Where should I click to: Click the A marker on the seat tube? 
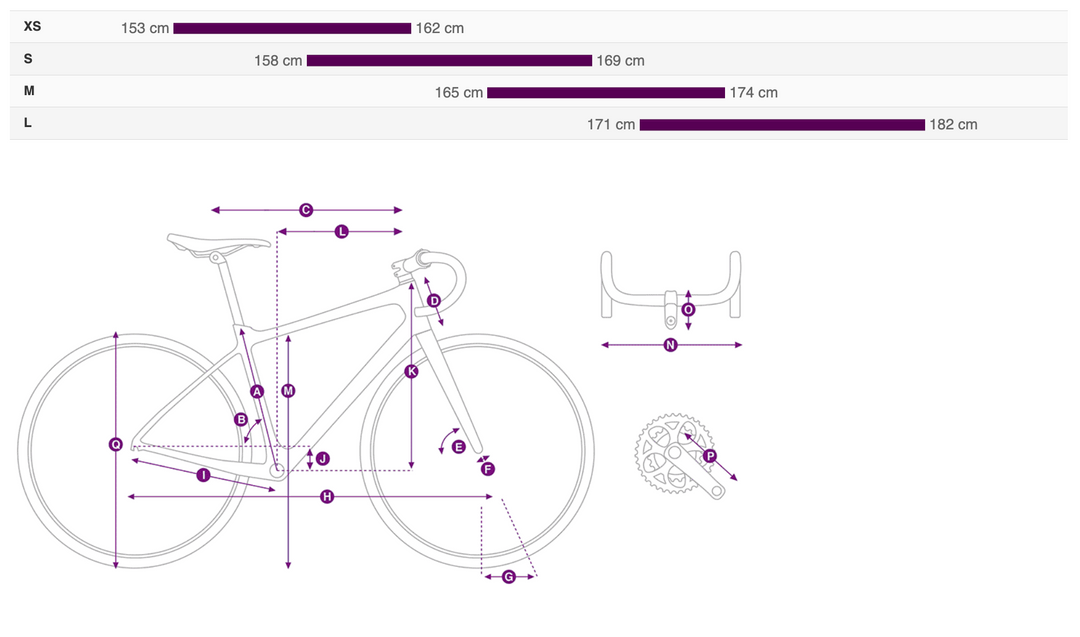[x=257, y=392]
